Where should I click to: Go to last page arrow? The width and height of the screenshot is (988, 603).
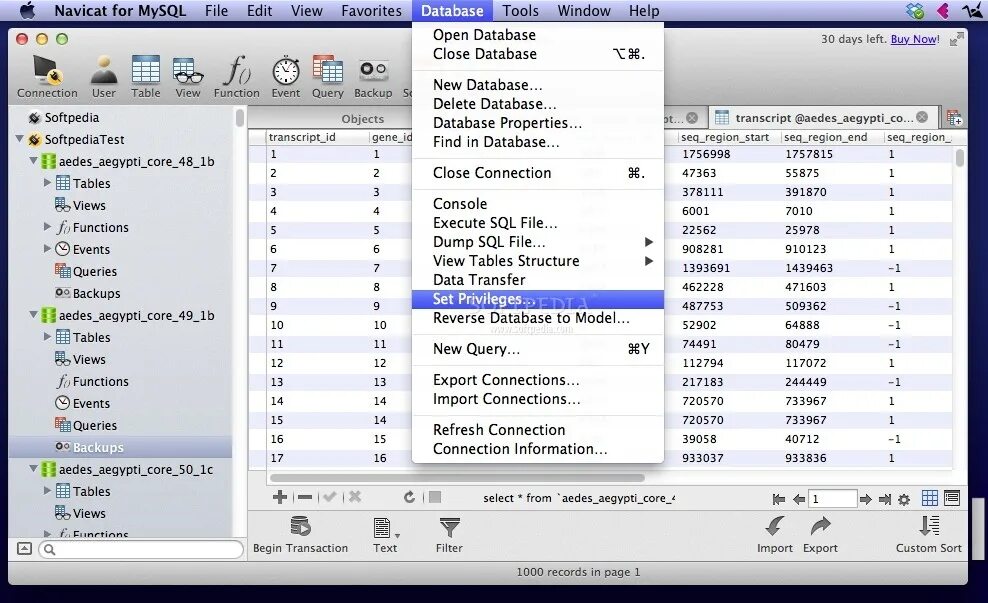coord(885,499)
